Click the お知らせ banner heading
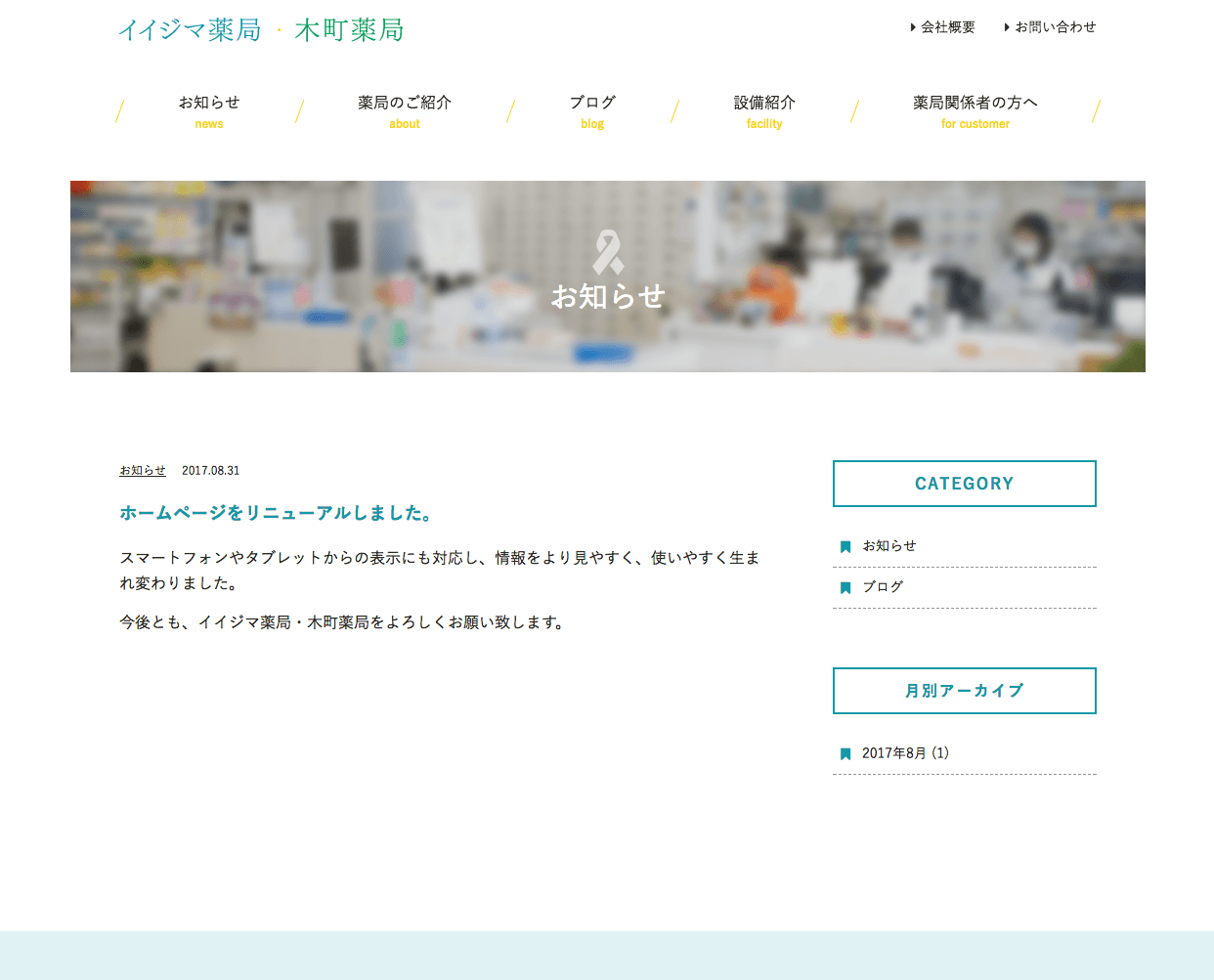This screenshot has width=1214, height=980. (x=608, y=296)
